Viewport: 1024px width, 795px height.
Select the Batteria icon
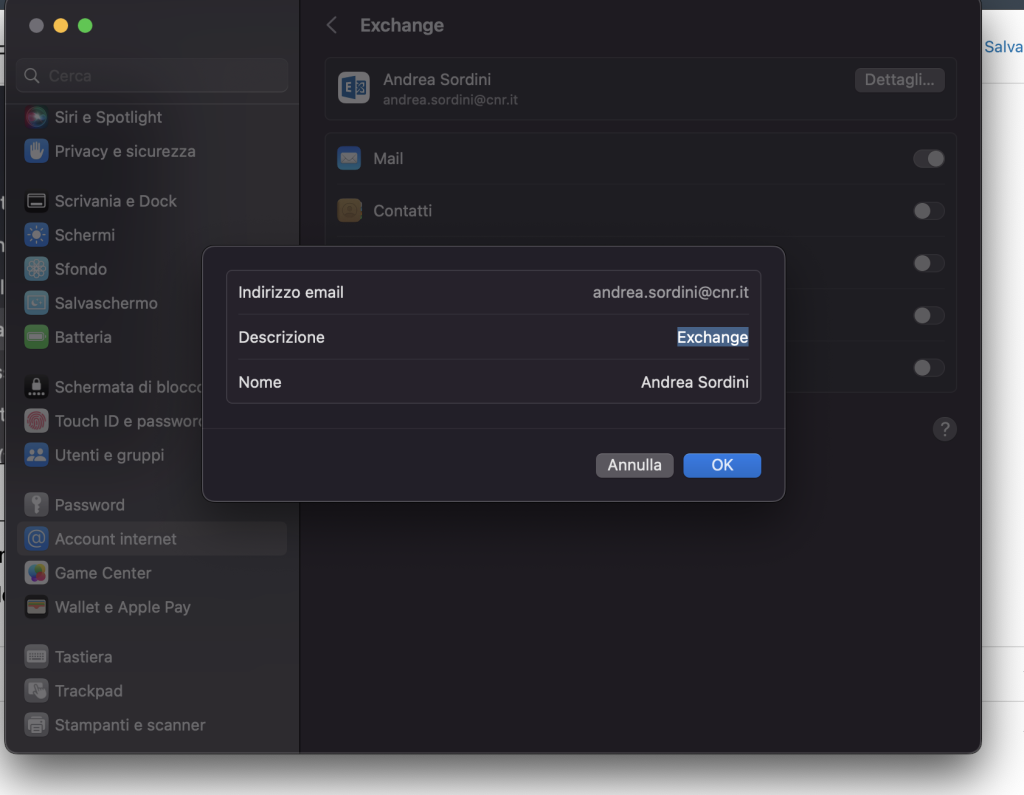click(37, 337)
